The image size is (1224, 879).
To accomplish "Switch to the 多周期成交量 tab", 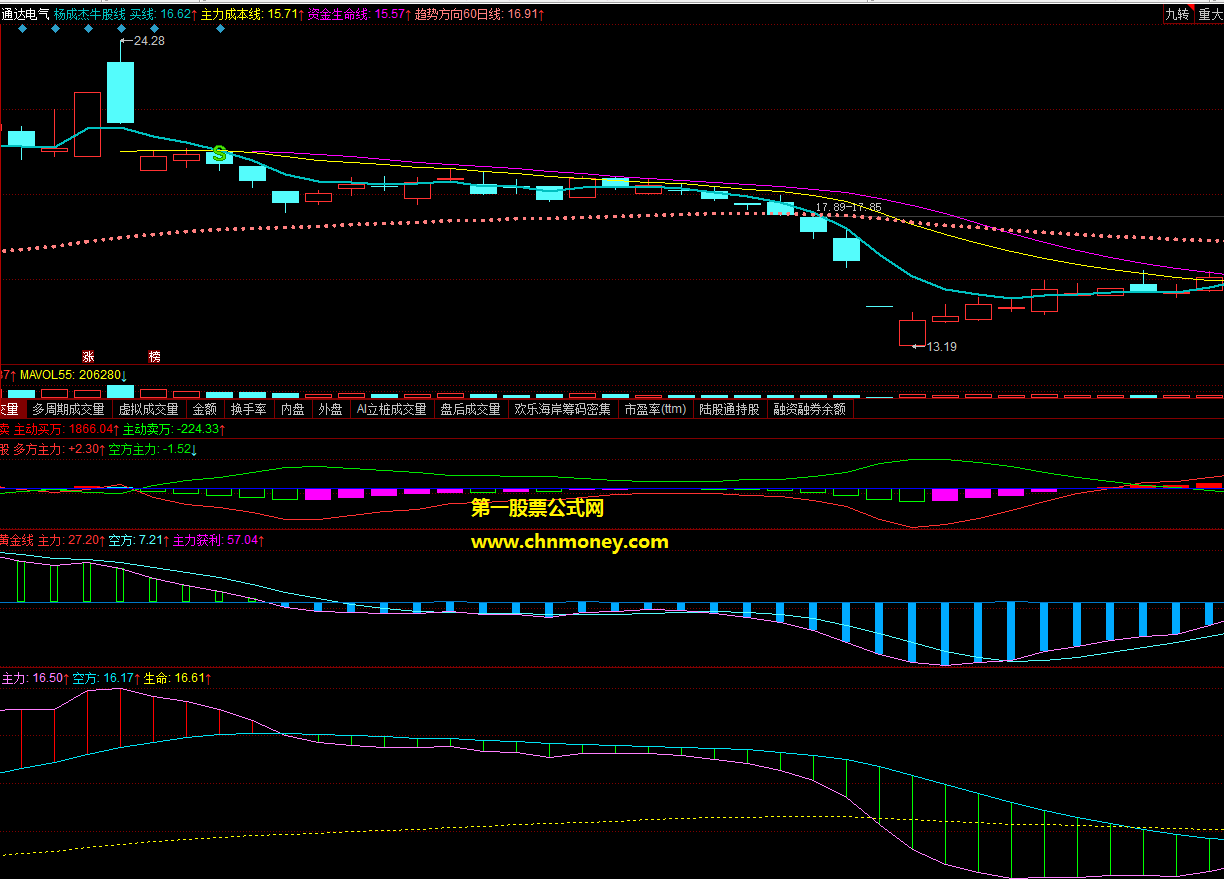I will pyautogui.click(x=68, y=409).
